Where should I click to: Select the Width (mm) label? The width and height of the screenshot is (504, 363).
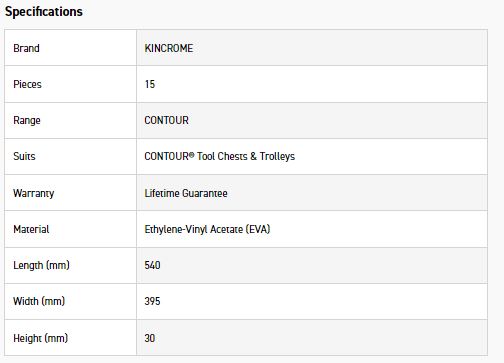39,301
